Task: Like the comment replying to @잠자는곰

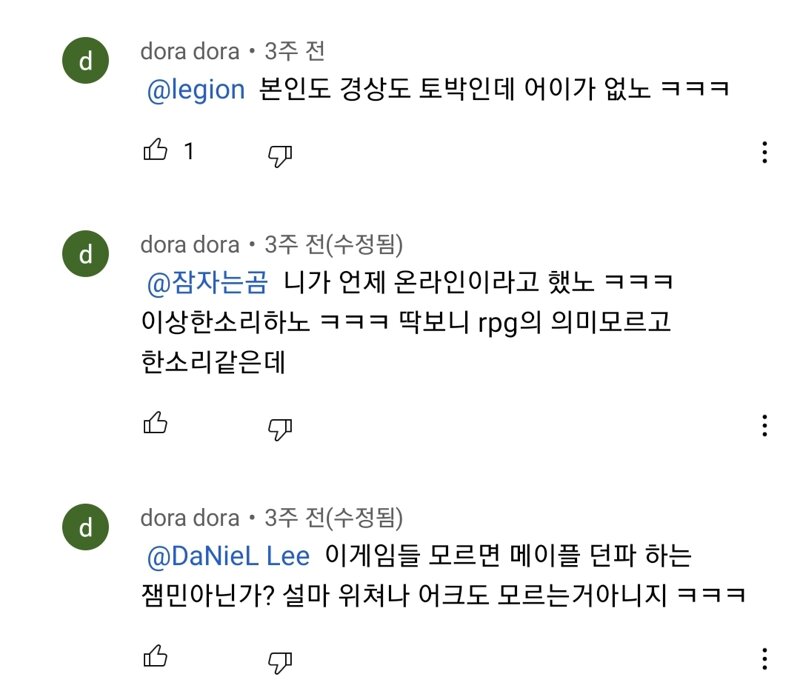Action: (x=156, y=424)
